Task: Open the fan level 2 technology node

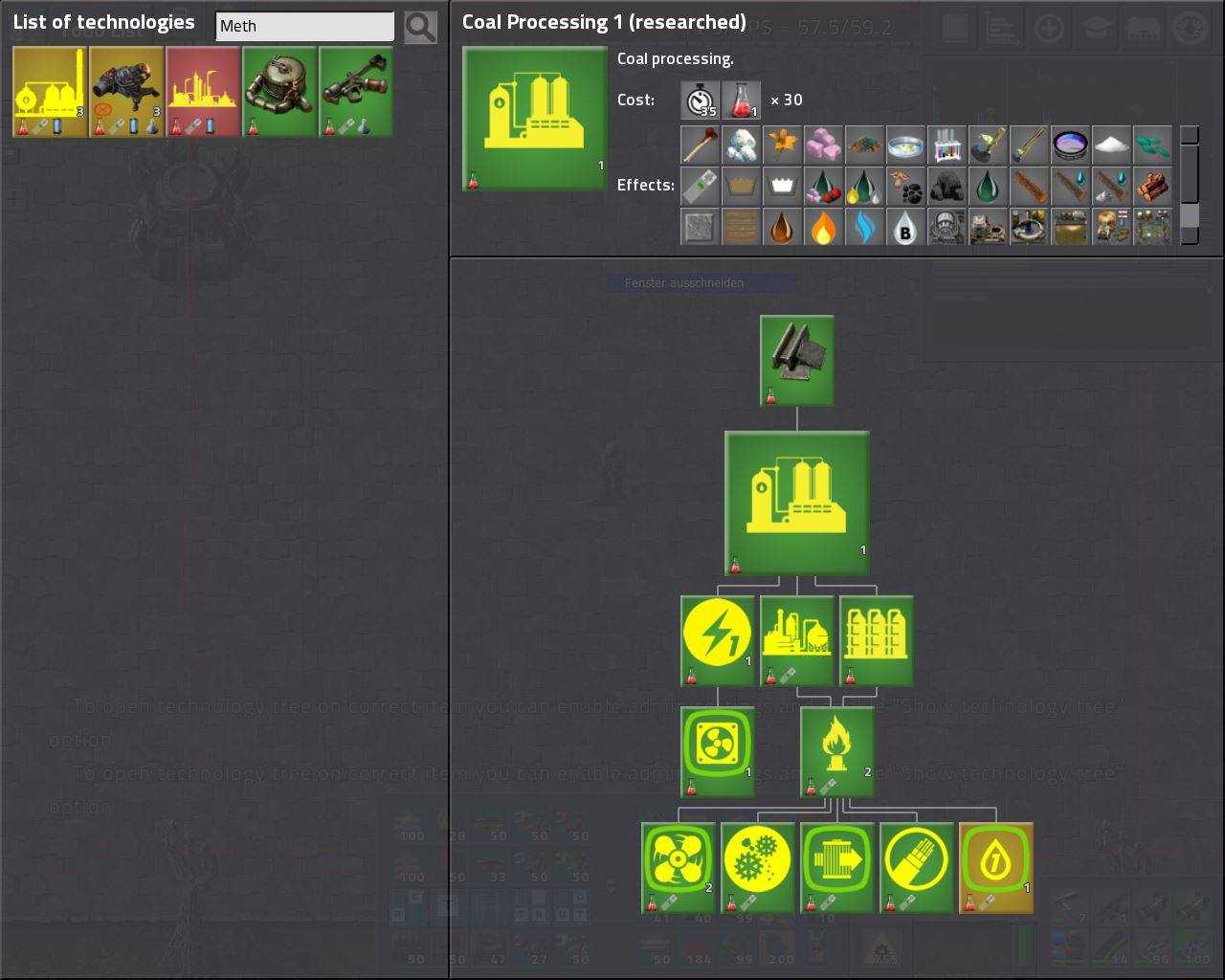Action: 679,867
